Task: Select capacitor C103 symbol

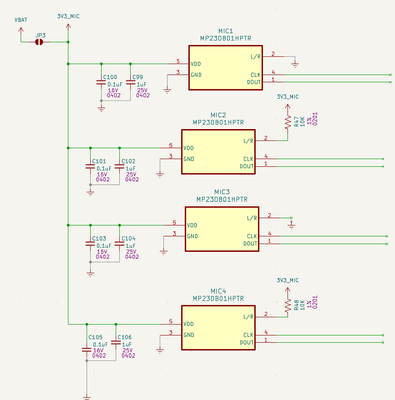Action: pos(90,244)
